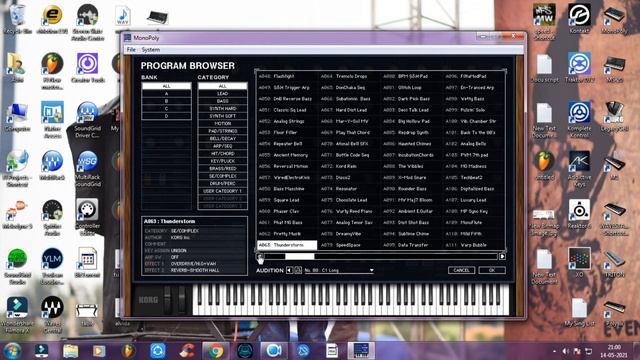
Task: Filter programs by PAD/STRINGS category
Action: click(x=222, y=131)
